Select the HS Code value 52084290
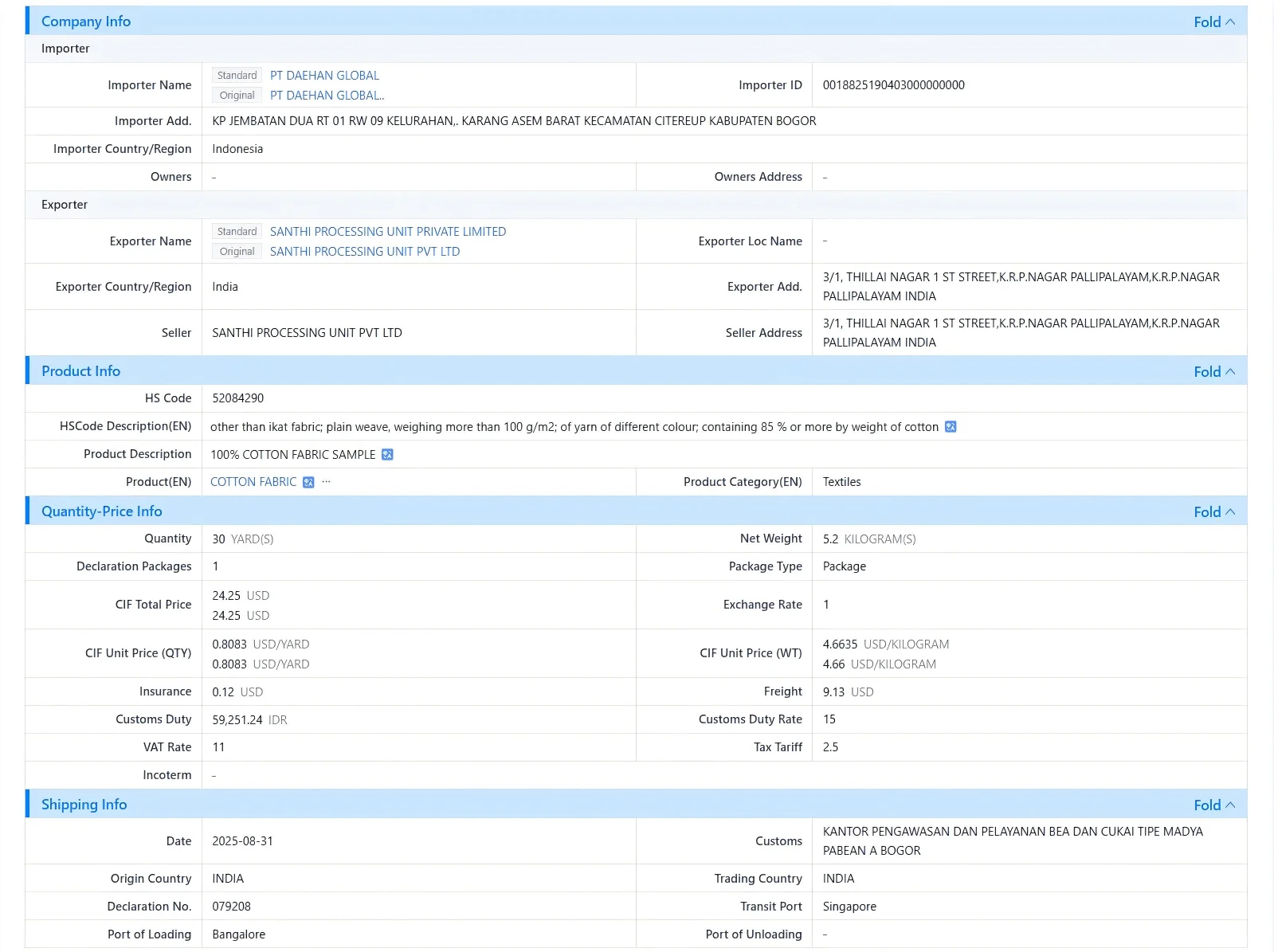 pos(238,398)
